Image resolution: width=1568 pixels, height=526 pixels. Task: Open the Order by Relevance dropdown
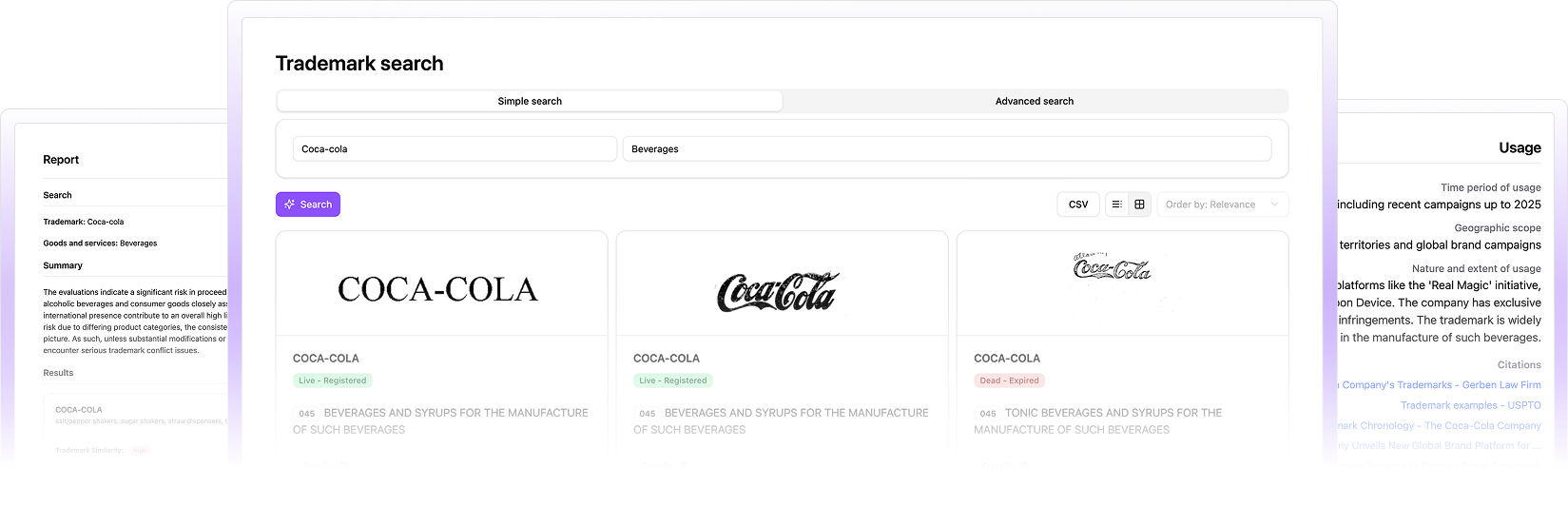[x=1221, y=205]
